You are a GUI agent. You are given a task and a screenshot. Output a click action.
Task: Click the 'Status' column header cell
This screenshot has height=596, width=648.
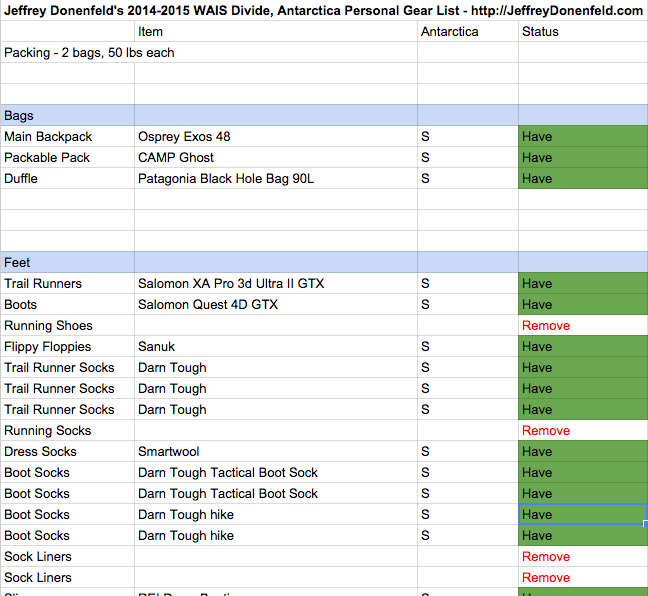tap(583, 31)
